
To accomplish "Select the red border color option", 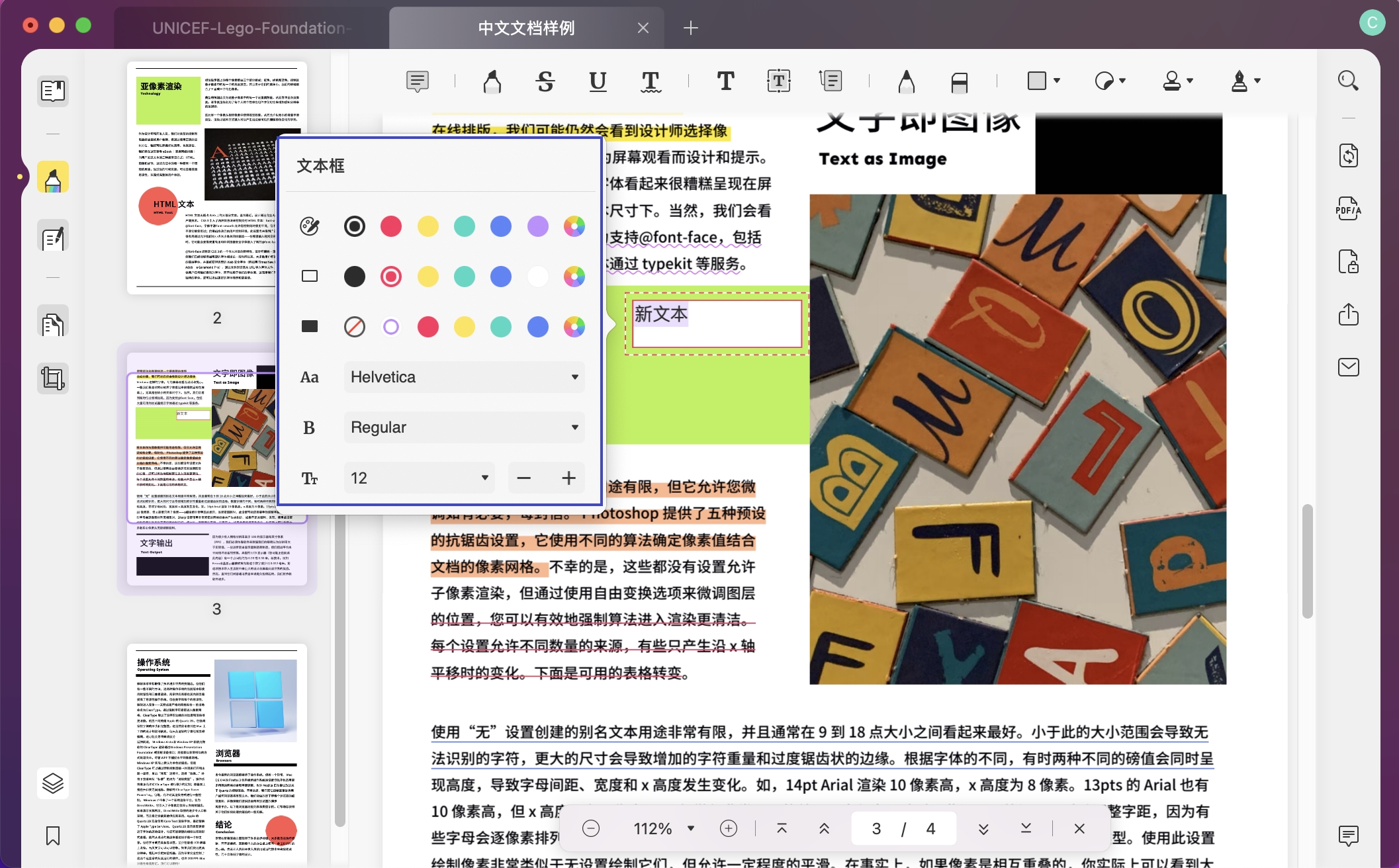I will (x=391, y=277).
